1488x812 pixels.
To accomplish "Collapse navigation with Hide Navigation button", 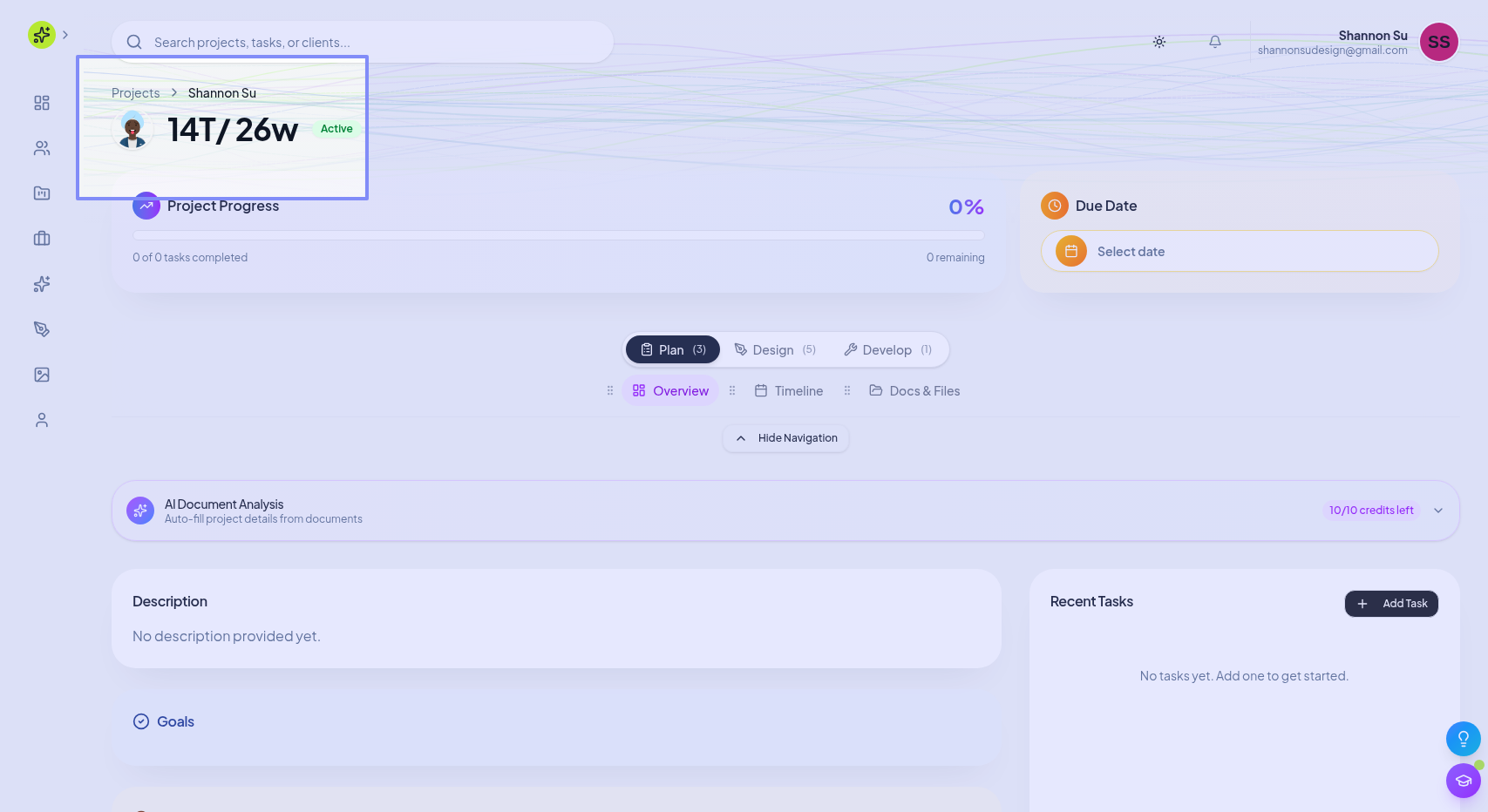I will click(785, 438).
